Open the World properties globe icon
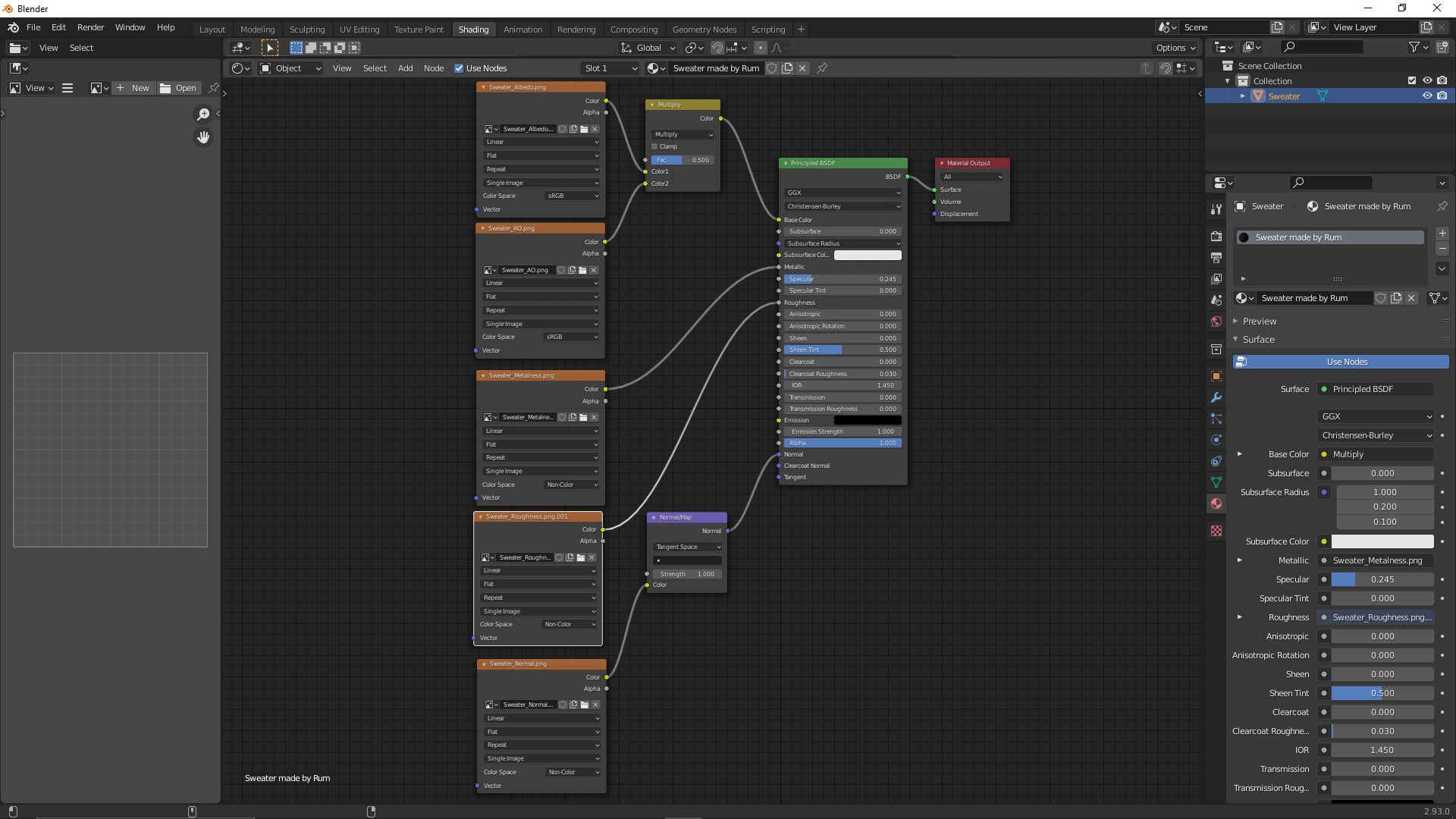 [x=1216, y=322]
